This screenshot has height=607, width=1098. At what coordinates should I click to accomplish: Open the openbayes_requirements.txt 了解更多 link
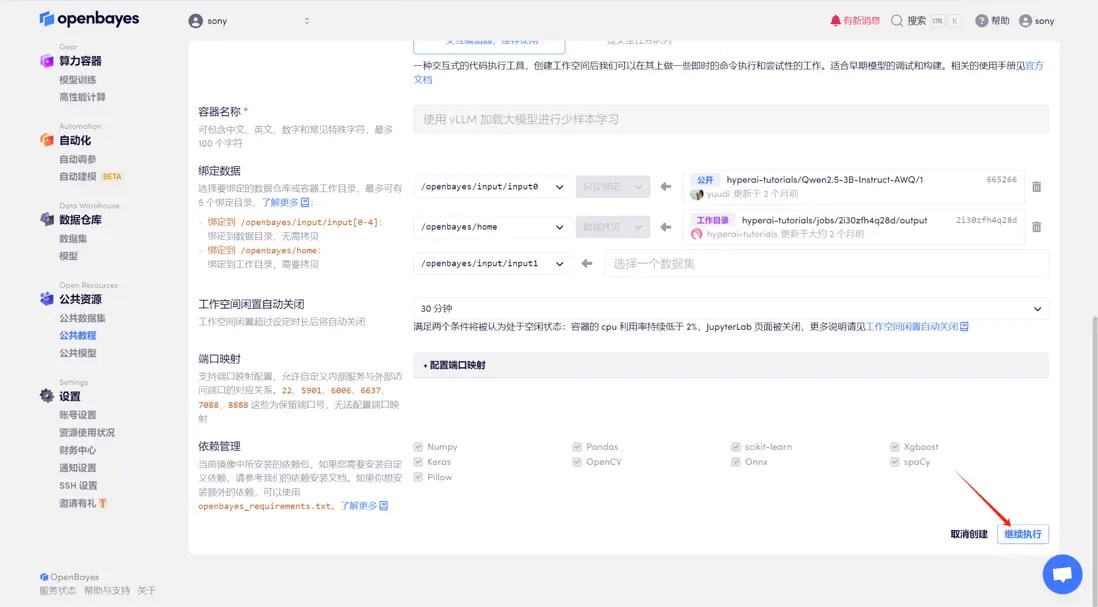click(x=358, y=506)
